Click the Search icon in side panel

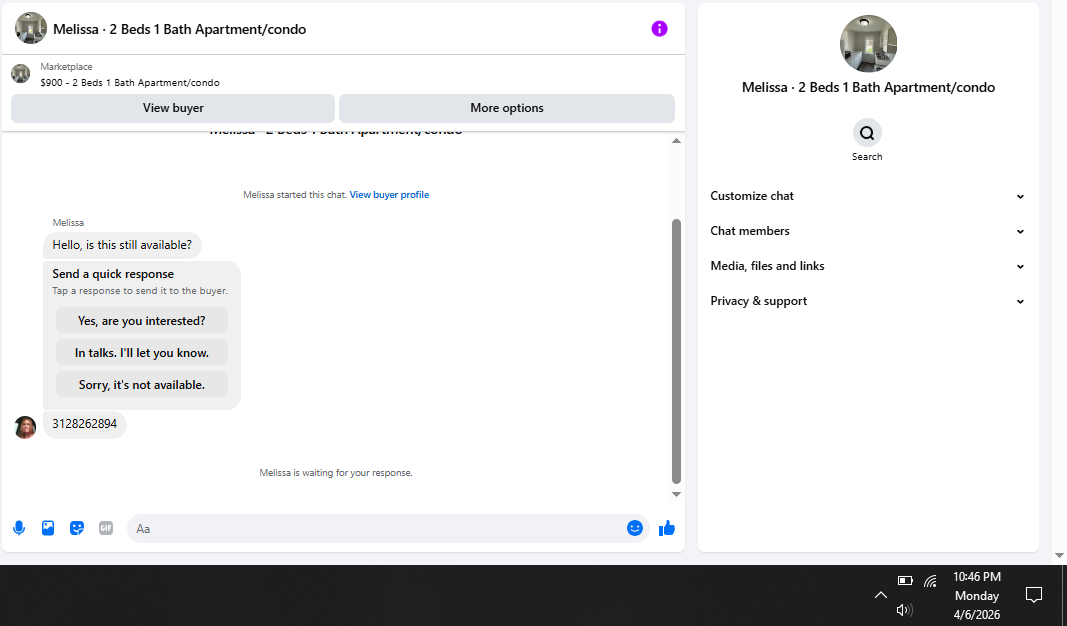(x=867, y=133)
